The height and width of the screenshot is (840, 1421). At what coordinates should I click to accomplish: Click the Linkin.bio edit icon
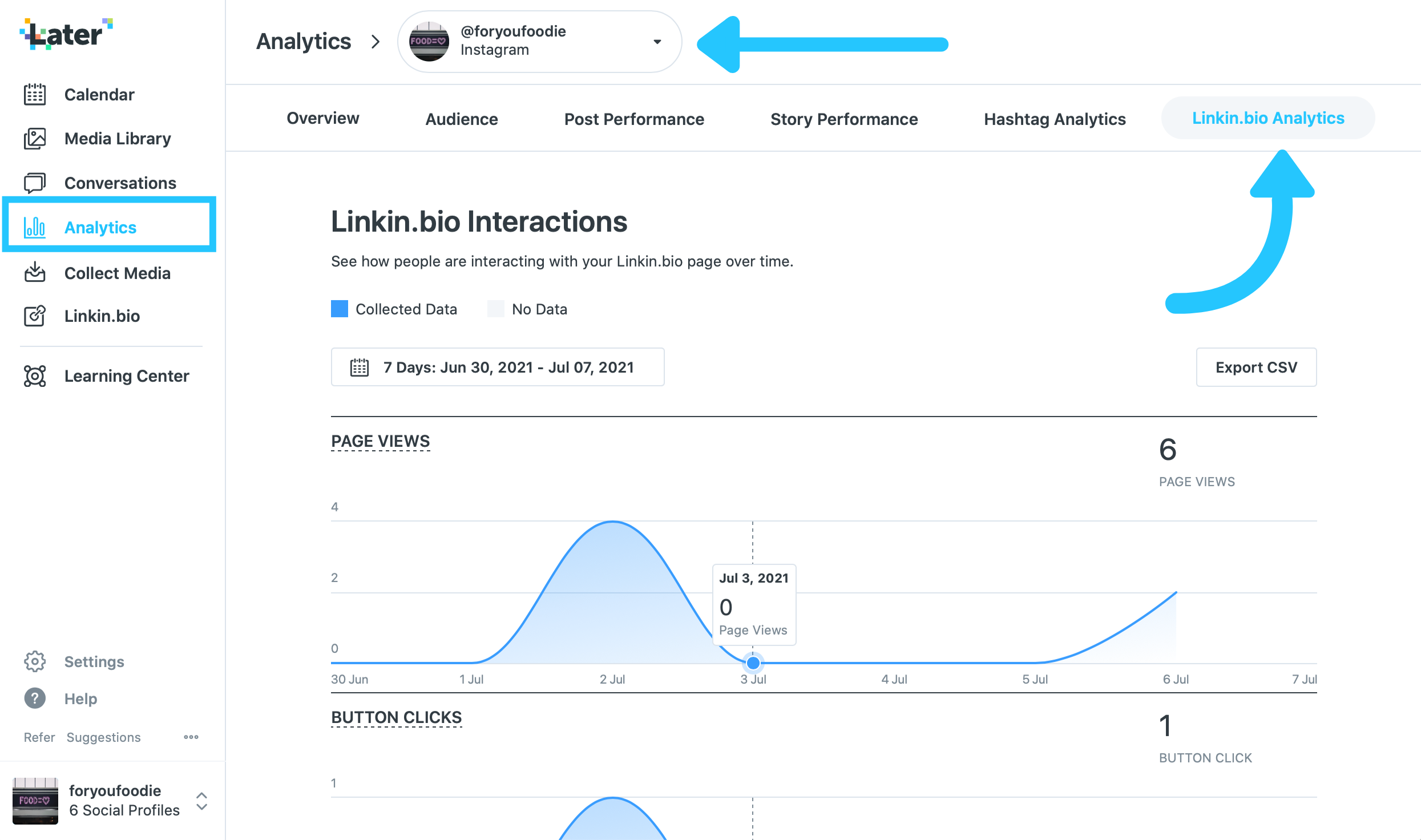tap(35, 316)
